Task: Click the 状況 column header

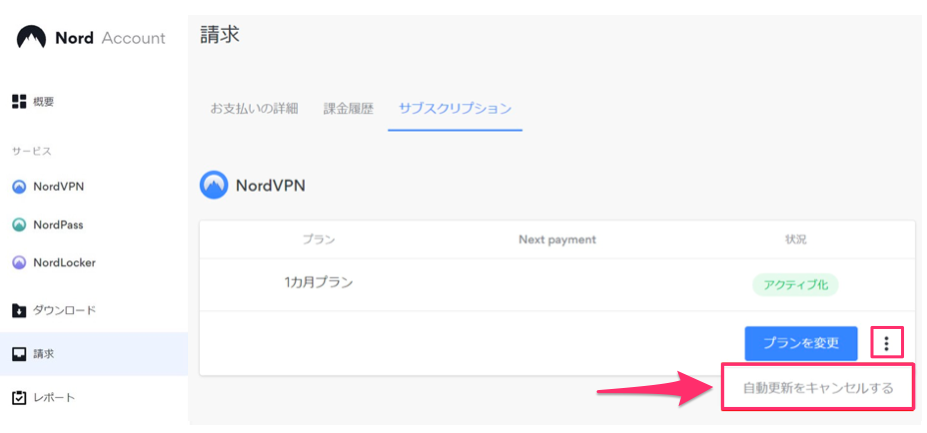Action: click(795, 240)
